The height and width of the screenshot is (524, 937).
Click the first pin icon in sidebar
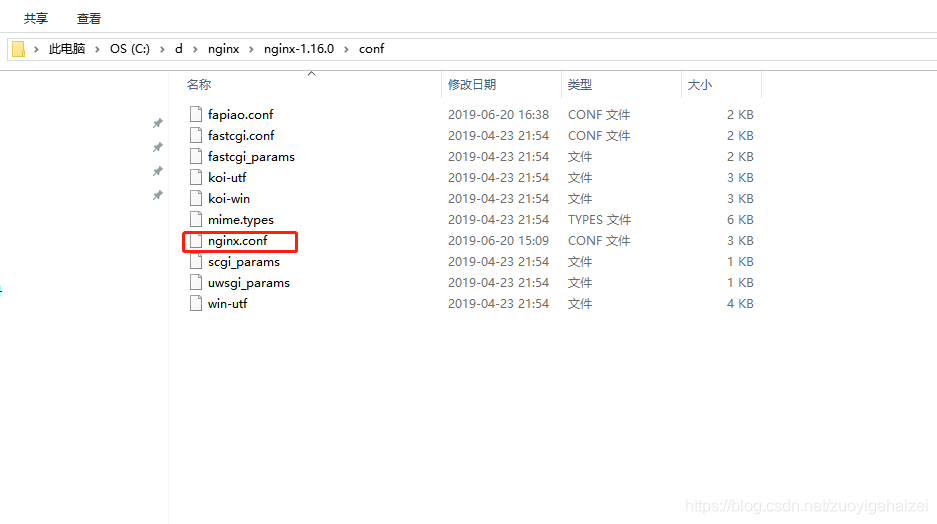point(158,123)
